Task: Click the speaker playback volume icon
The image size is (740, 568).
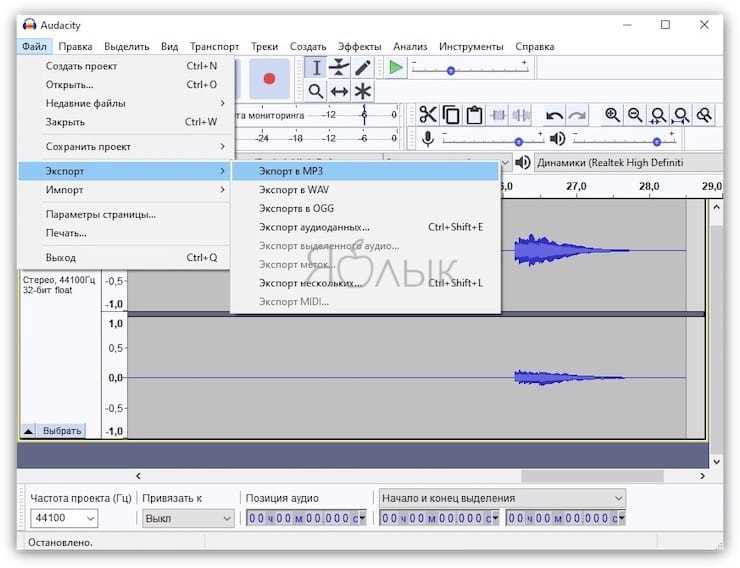Action: click(558, 139)
